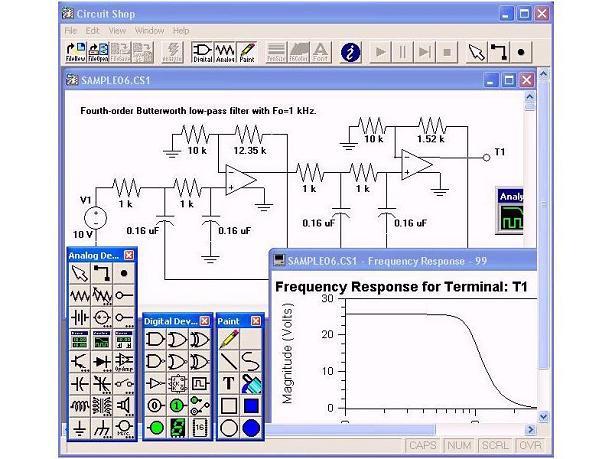Pick the seven-segment display in Digital Devices
The image size is (612, 459).
tap(177, 428)
